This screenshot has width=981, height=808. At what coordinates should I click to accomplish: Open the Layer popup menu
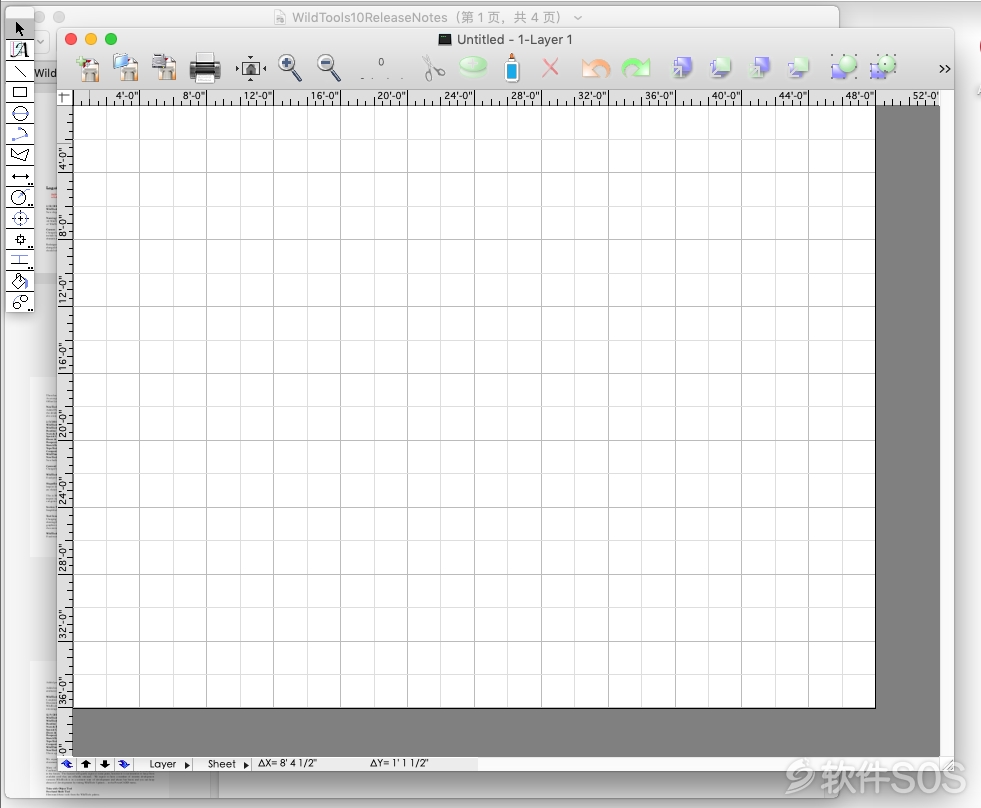168,764
